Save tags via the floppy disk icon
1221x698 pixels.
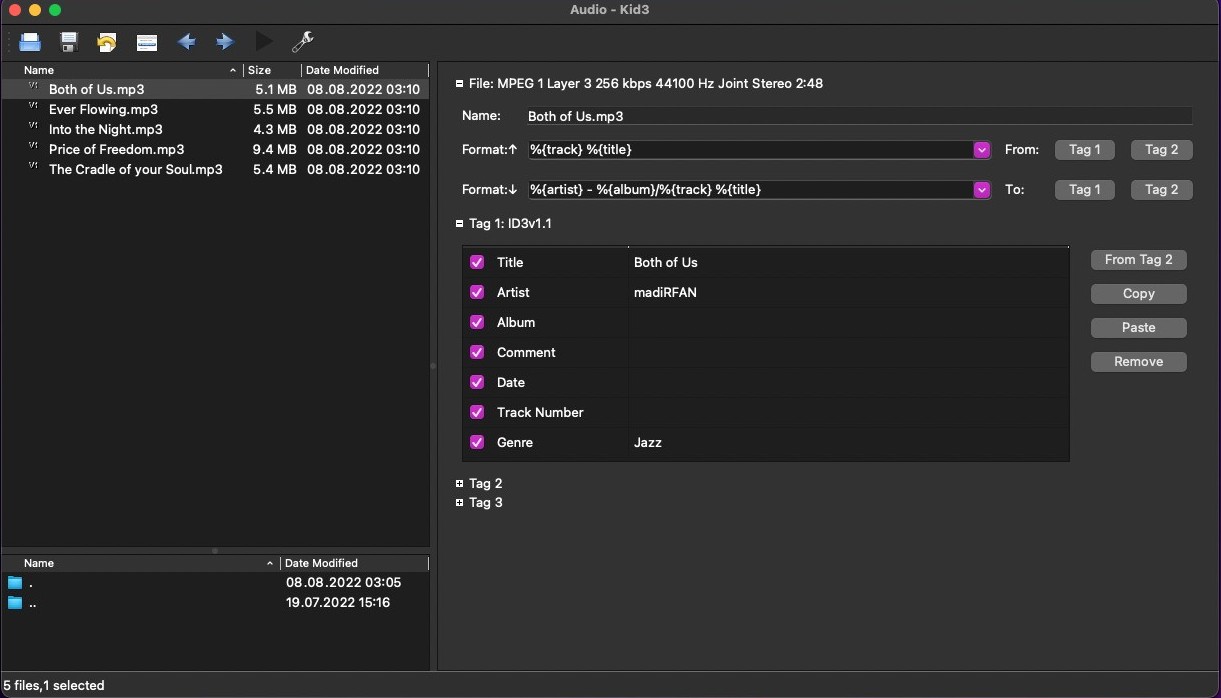[x=68, y=42]
